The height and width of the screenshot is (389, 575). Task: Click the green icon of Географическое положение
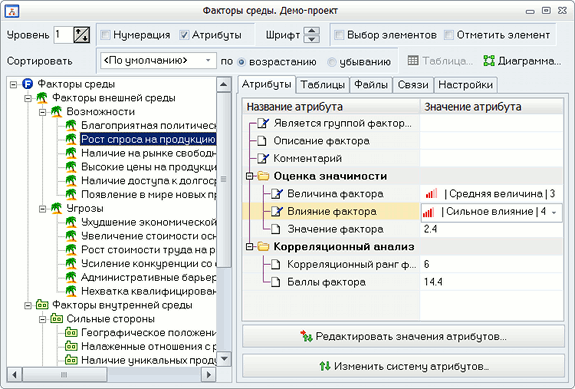point(71,333)
